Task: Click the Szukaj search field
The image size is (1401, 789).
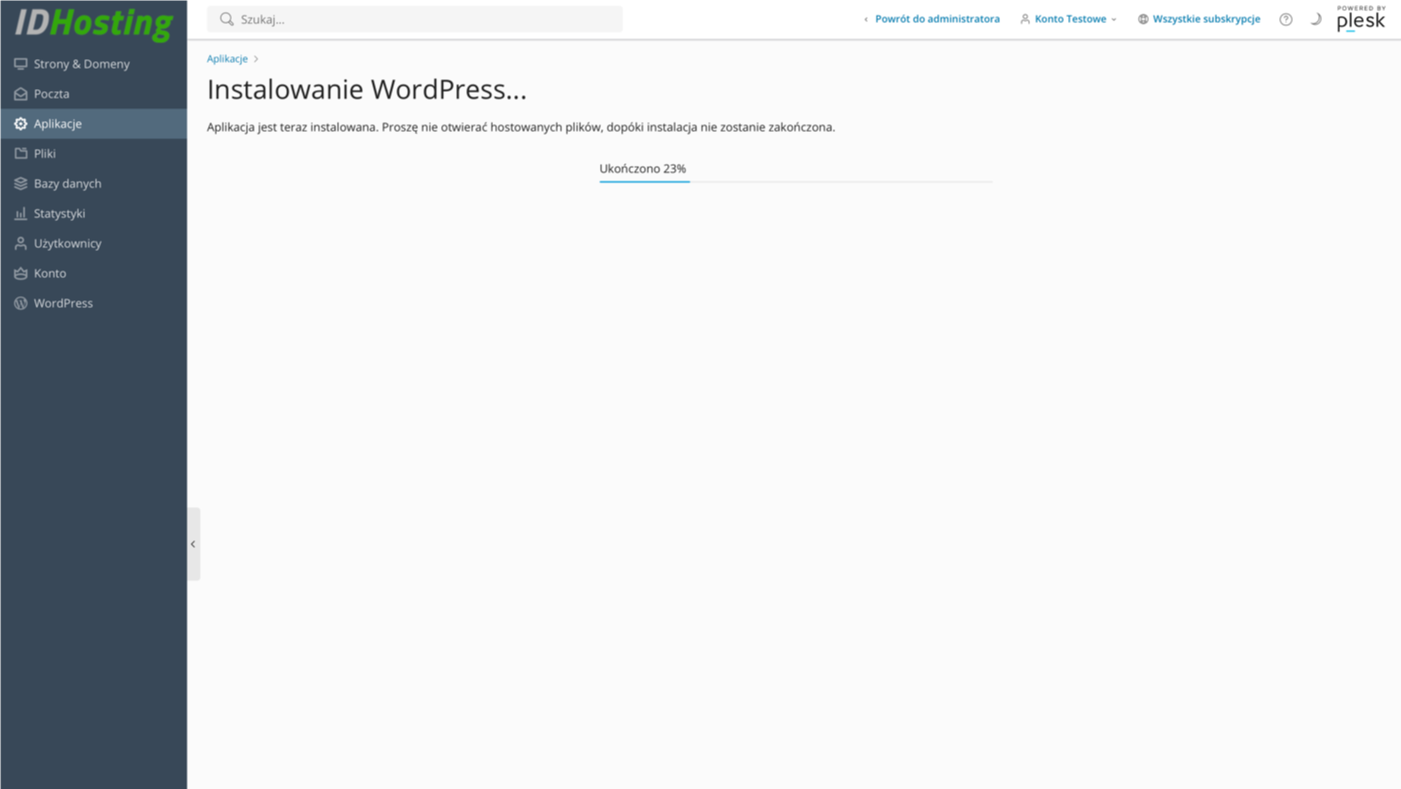Action: (x=414, y=19)
